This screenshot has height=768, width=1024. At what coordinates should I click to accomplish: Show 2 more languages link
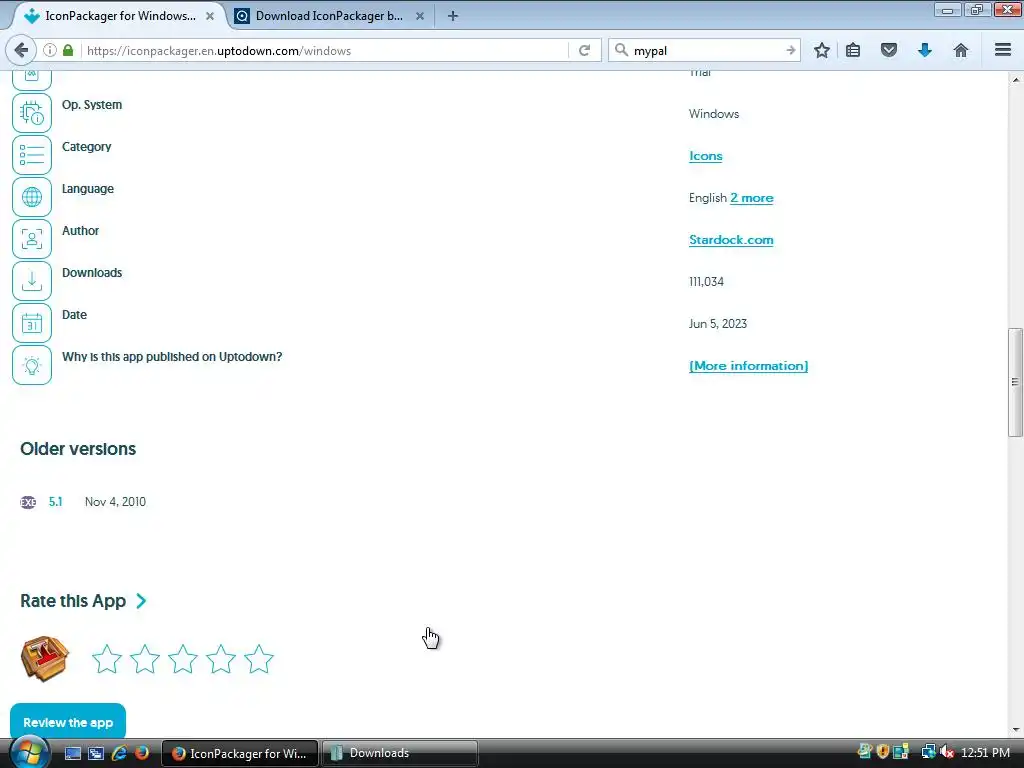[x=751, y=197]
